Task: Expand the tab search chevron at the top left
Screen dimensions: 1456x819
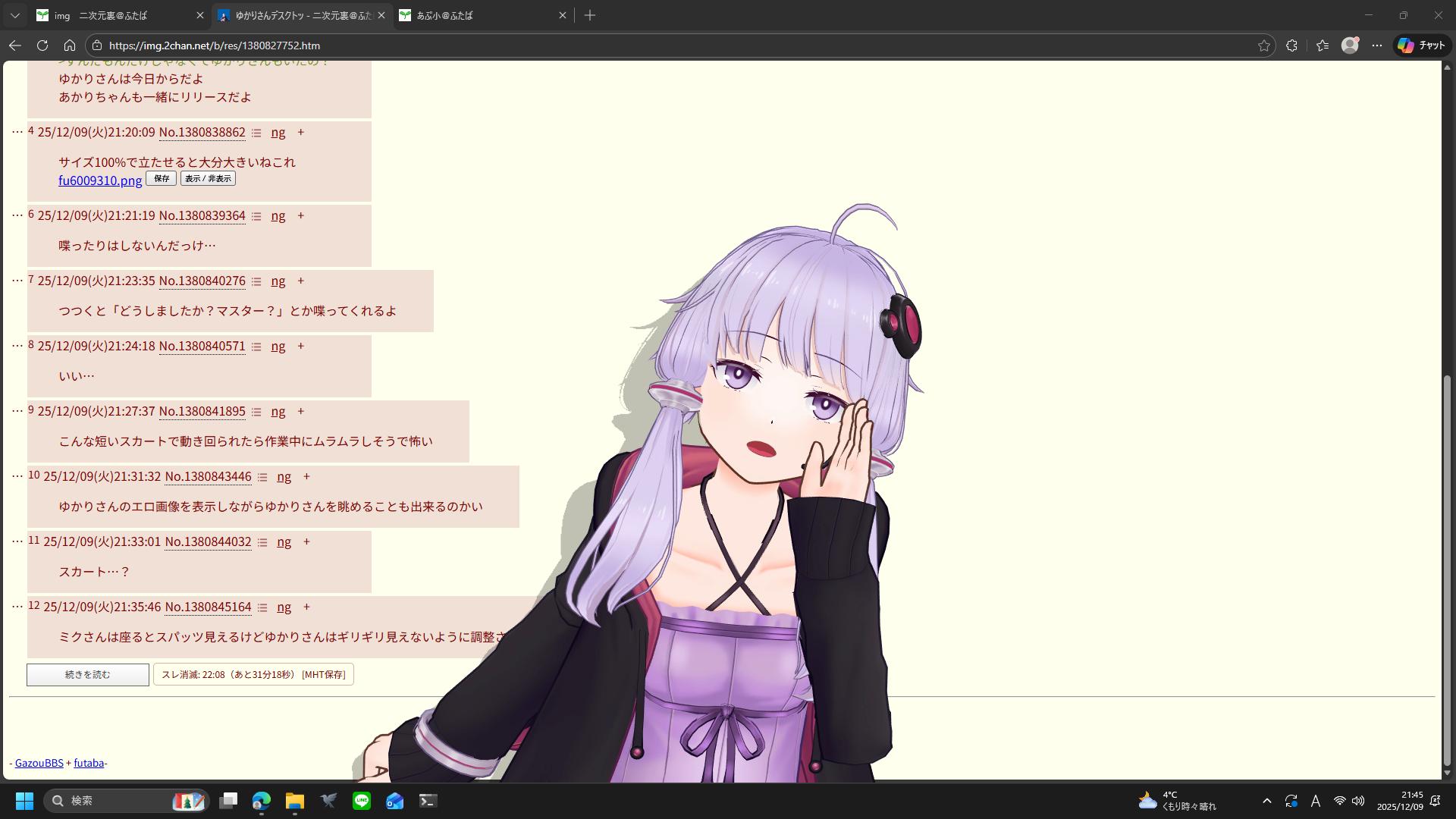Action: pos(14,15)
